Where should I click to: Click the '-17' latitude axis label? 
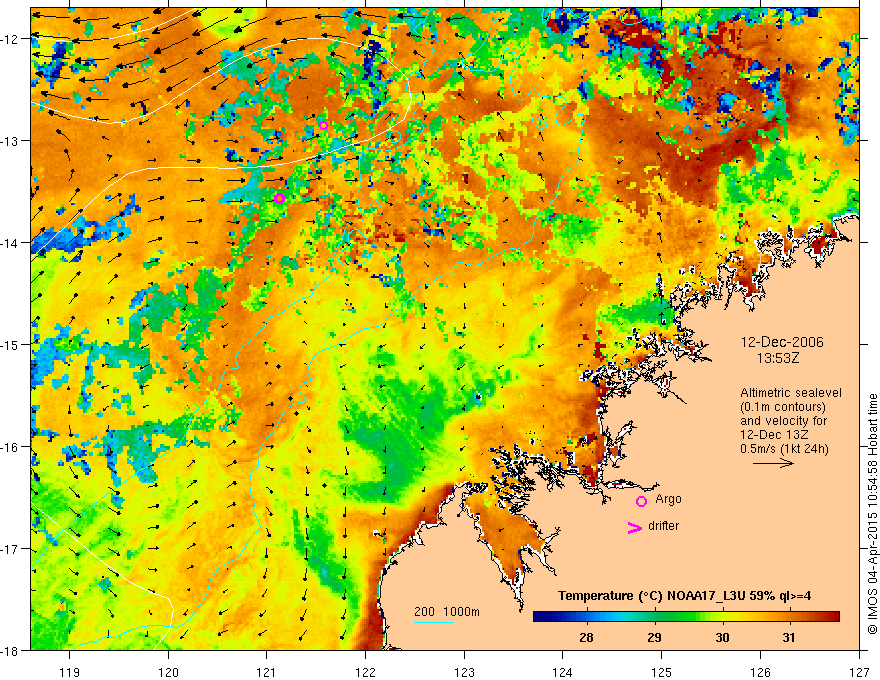pos(11,549)
